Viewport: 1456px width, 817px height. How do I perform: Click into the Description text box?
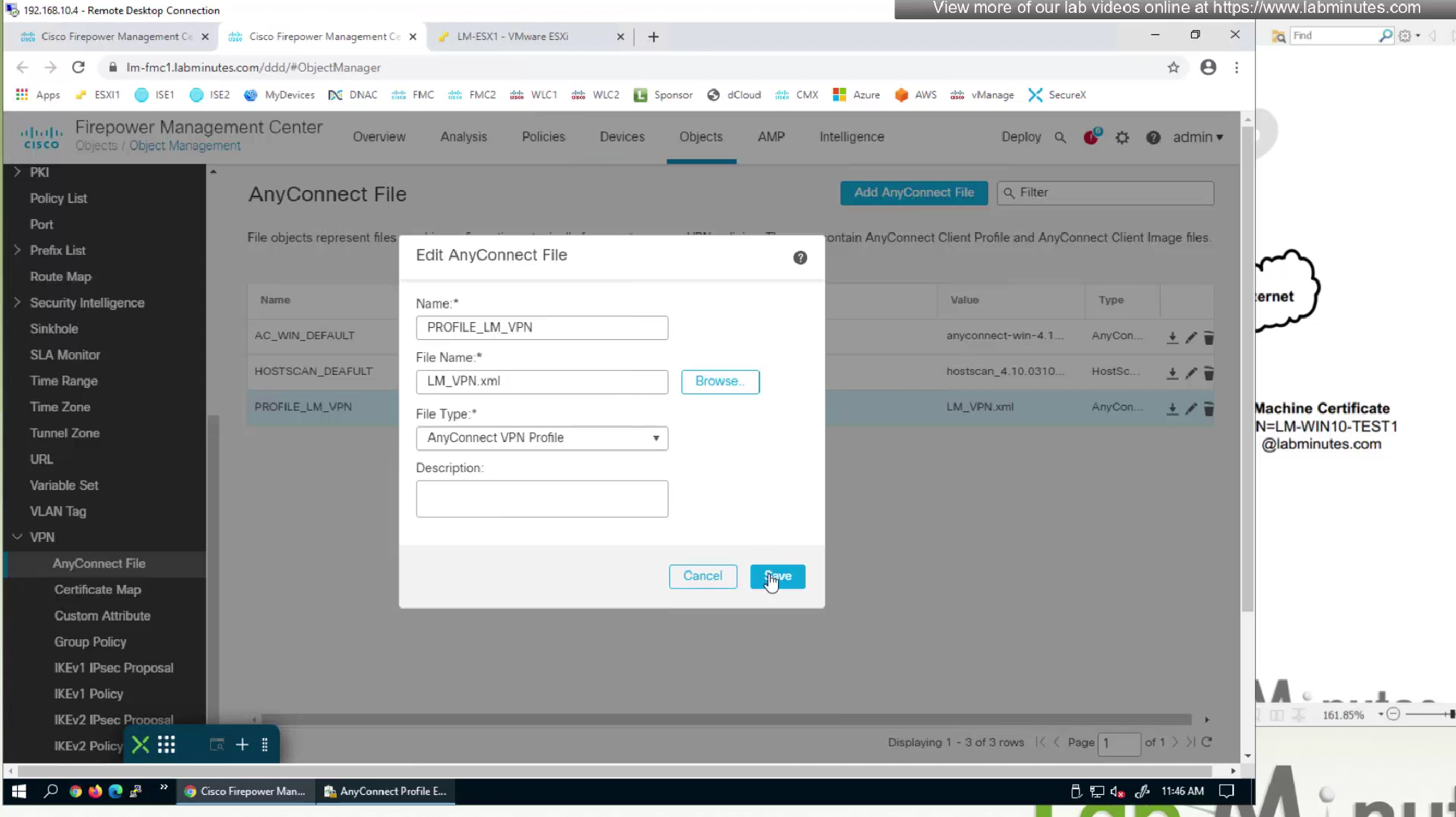coord(542,498)
